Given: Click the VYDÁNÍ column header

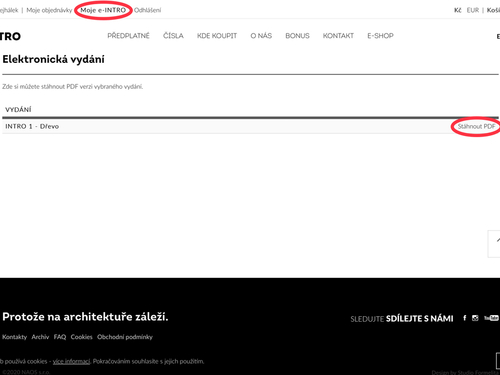Looking at the screenshot, I should coord(18,110).
